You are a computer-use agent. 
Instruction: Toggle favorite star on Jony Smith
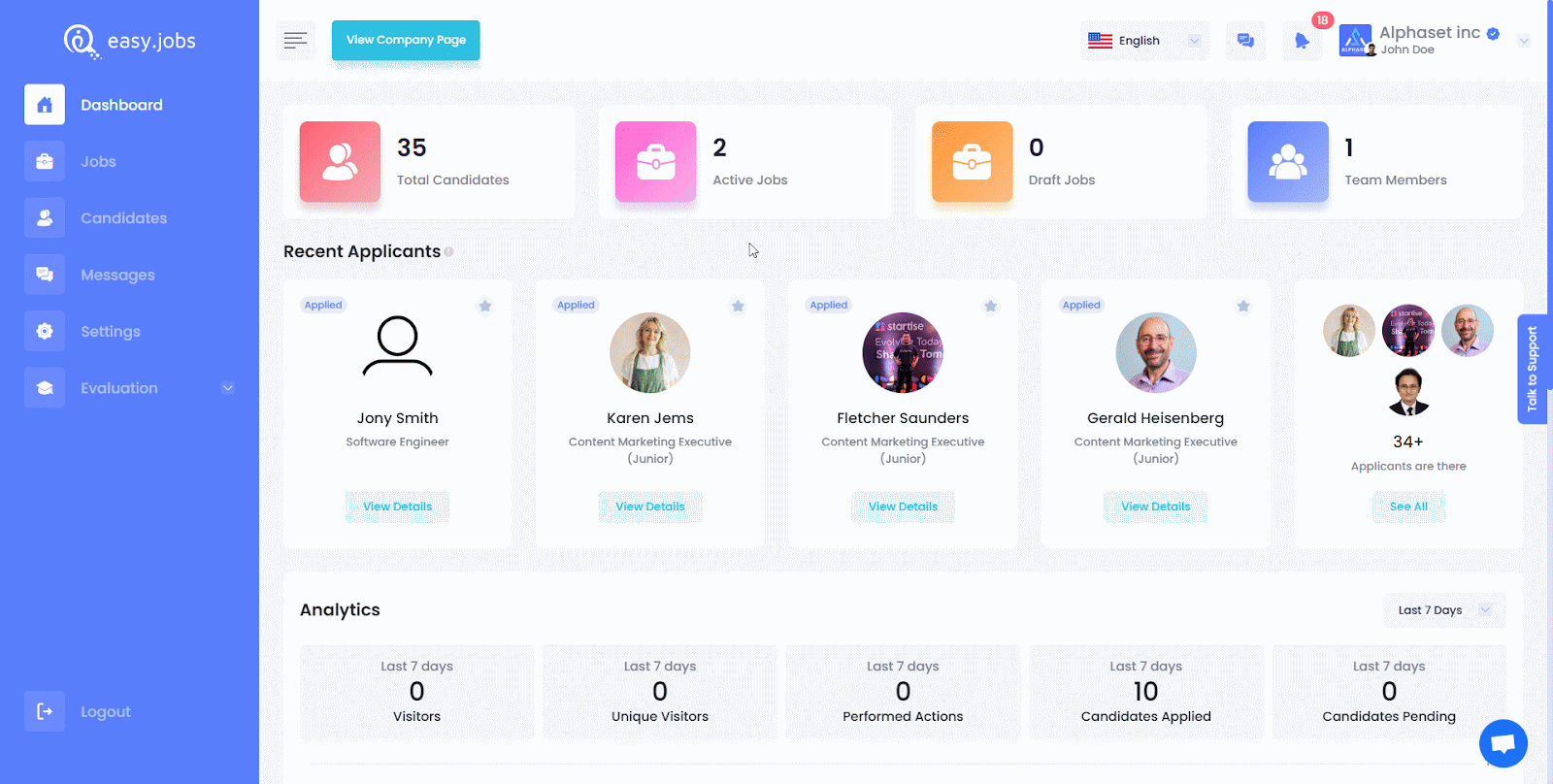[485, 307]
